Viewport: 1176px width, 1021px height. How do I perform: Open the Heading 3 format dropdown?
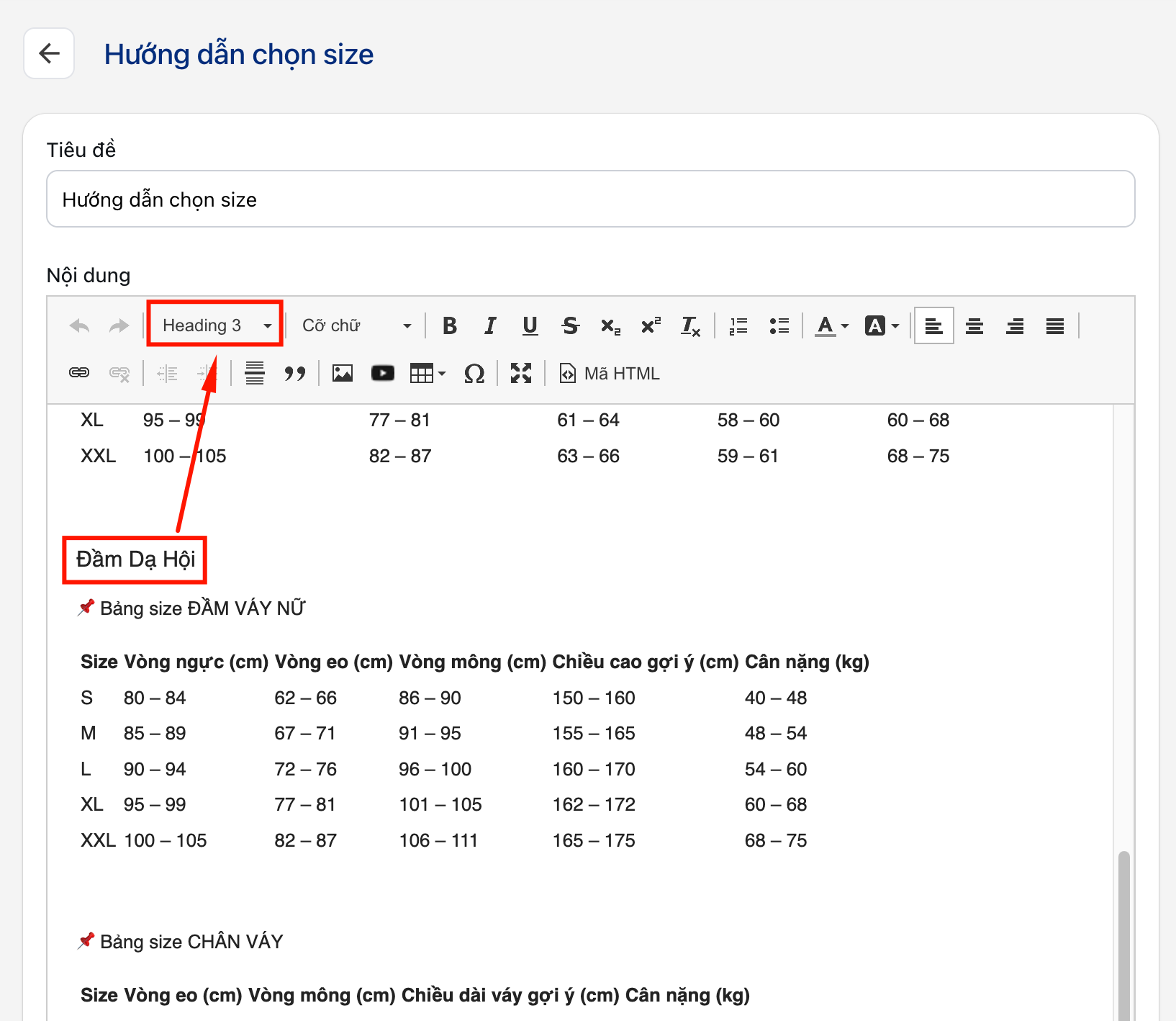tap(216, 325)
